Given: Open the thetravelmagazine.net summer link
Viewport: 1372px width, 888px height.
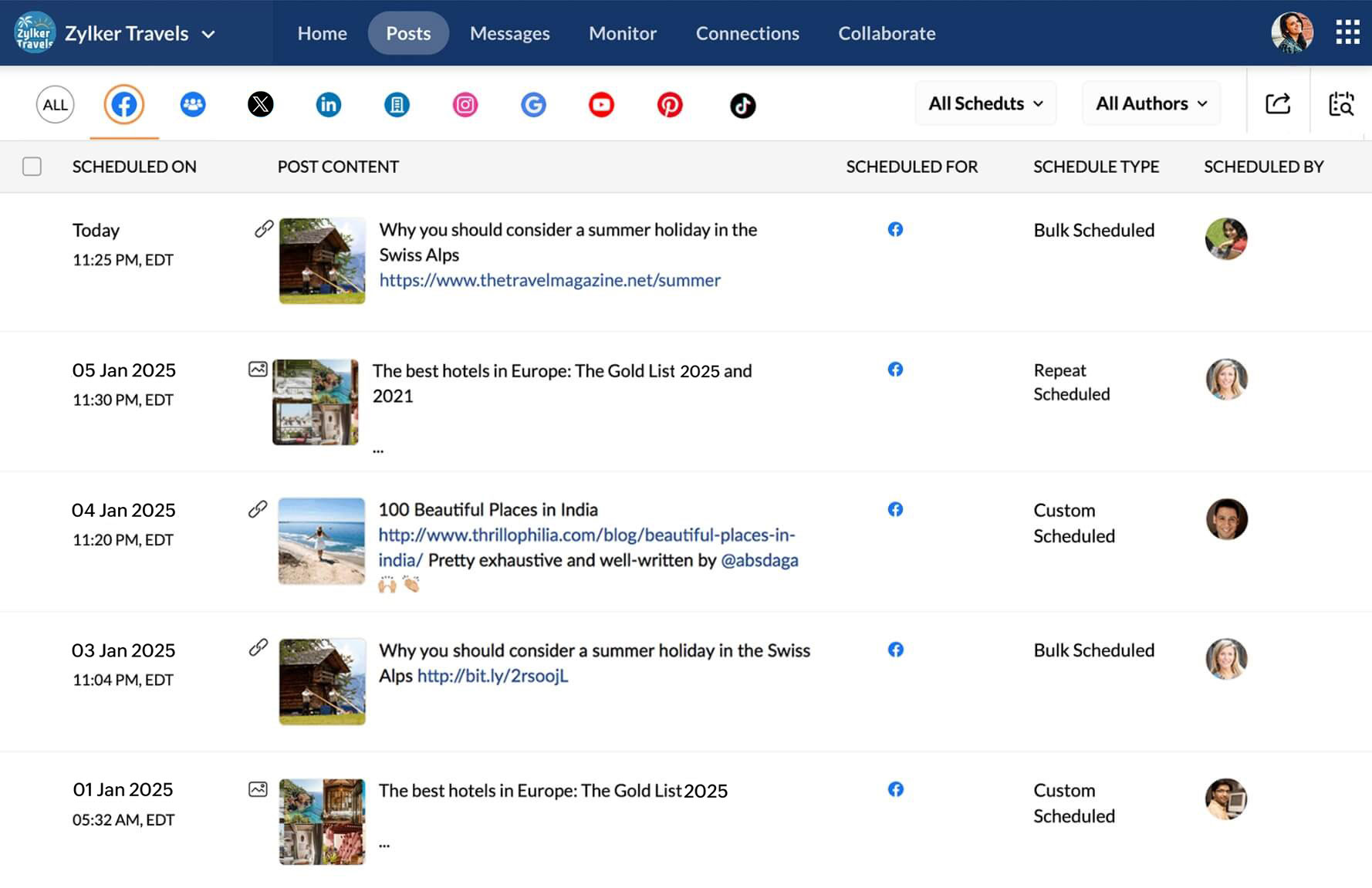Looking at the screenshot, I should pos(549,280).
